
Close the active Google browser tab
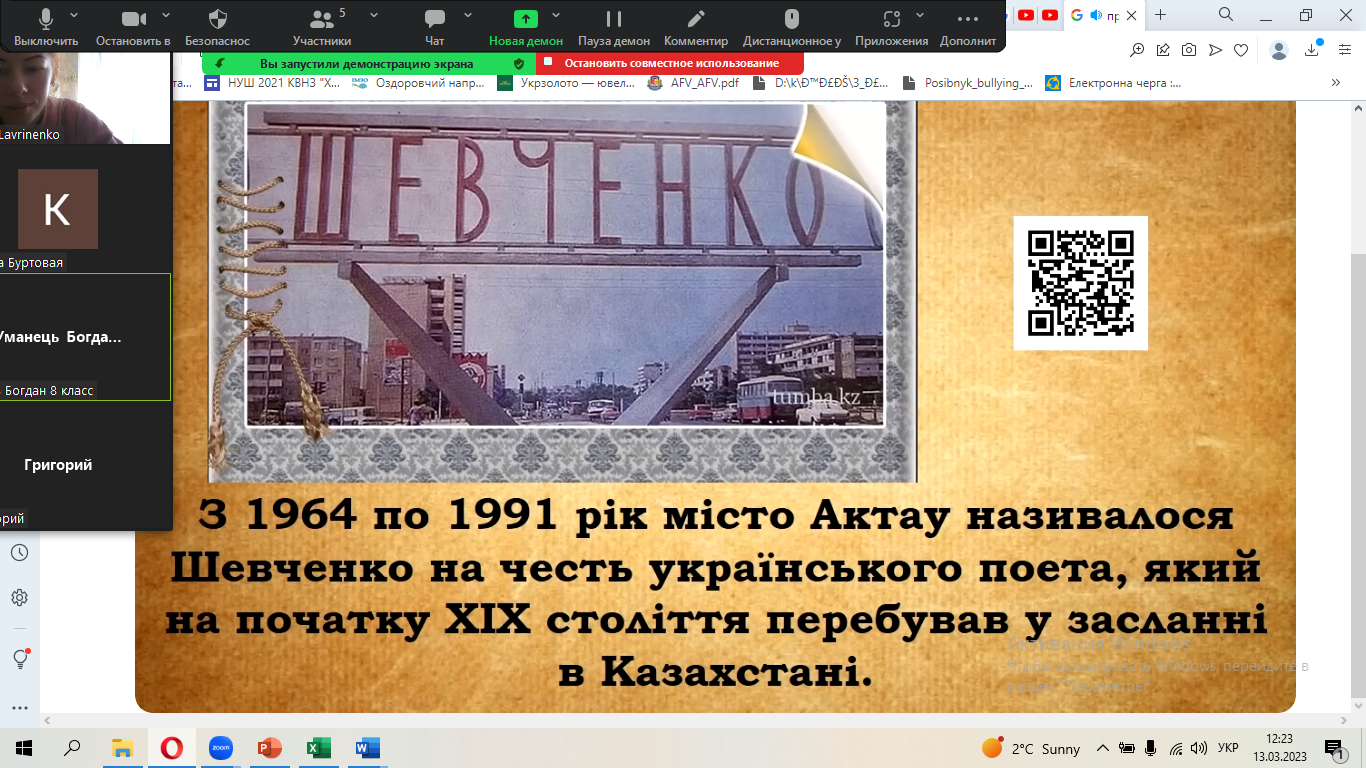(1131, 15)
